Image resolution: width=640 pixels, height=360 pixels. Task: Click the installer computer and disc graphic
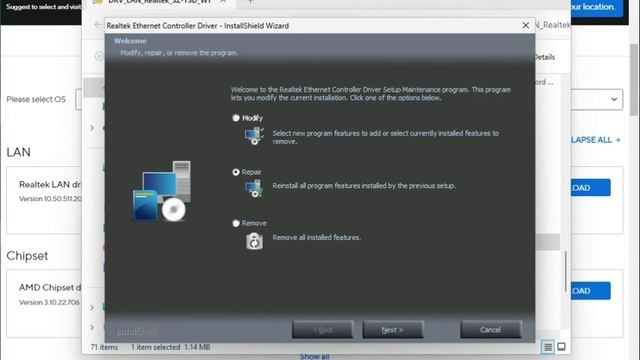tap(162, 191)
